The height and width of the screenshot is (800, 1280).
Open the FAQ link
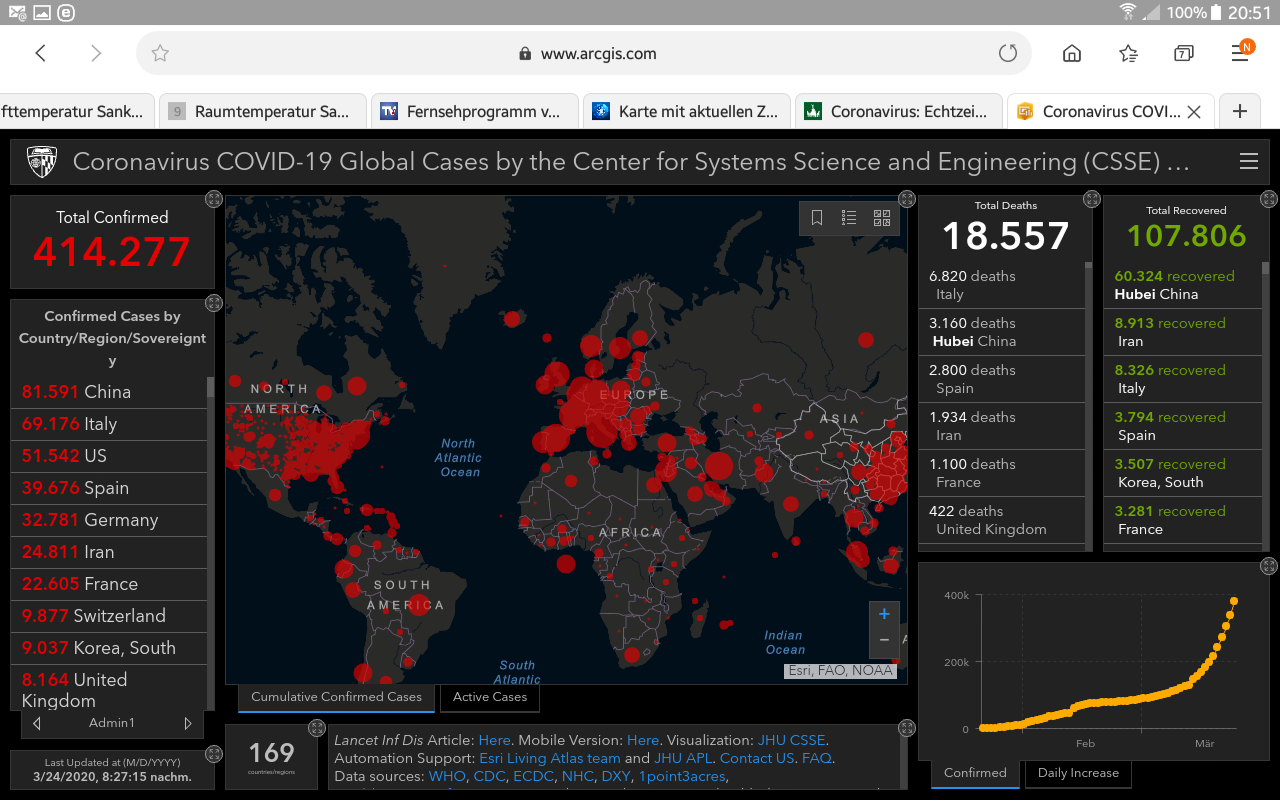(x=816, y=759)
